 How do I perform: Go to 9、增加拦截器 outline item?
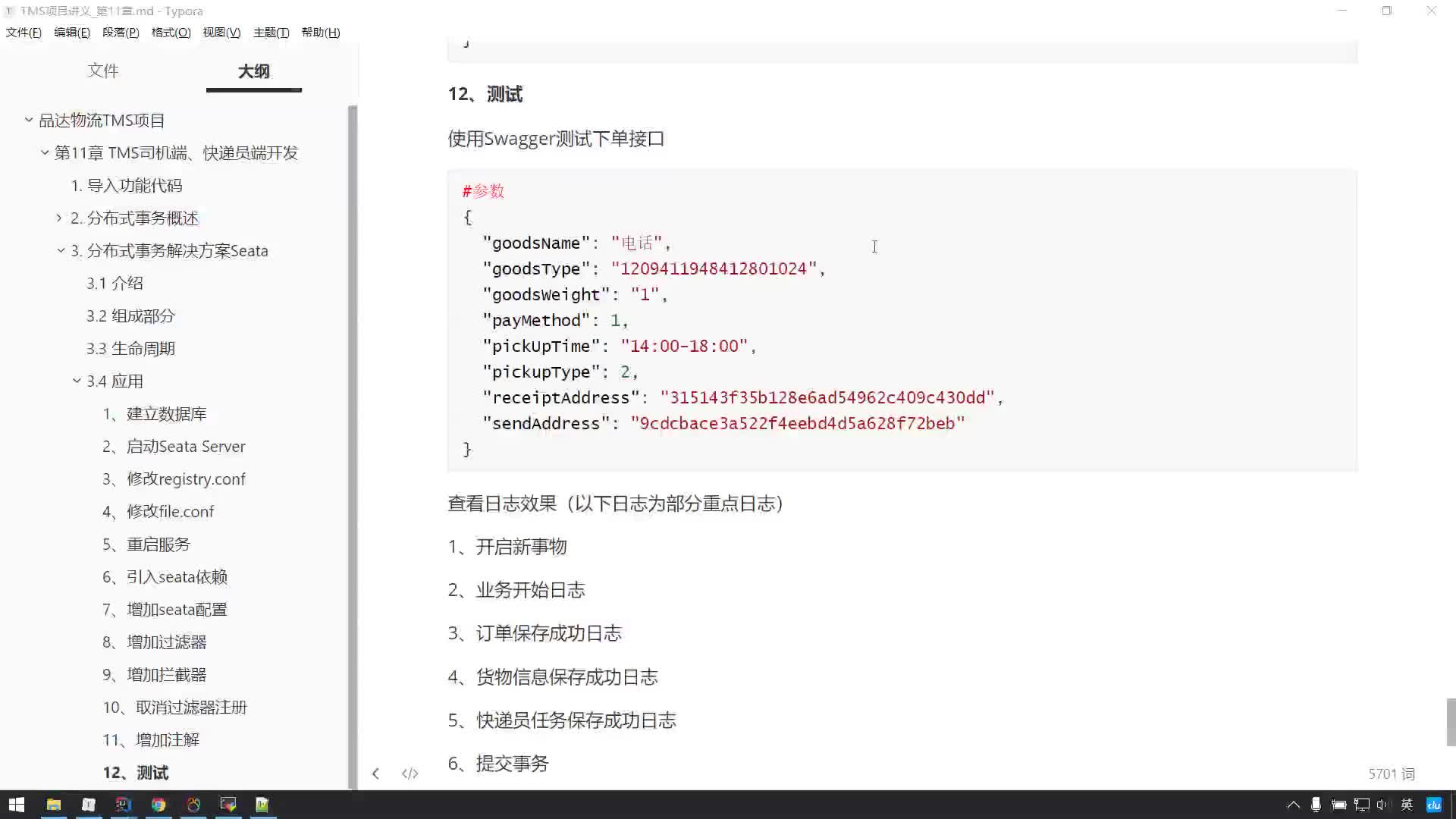pos(155,675)
